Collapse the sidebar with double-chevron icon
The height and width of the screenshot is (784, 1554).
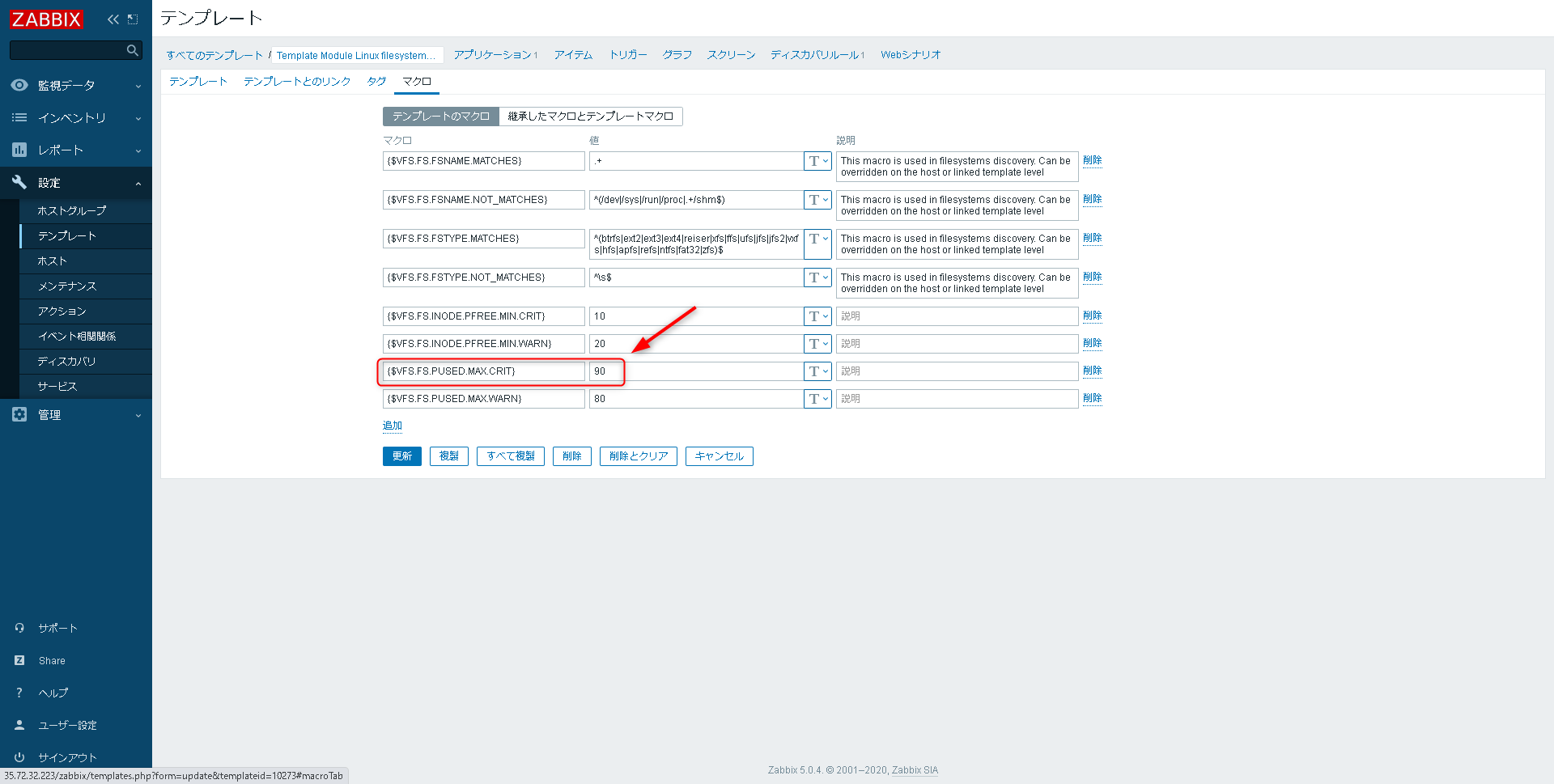point(113,19)
